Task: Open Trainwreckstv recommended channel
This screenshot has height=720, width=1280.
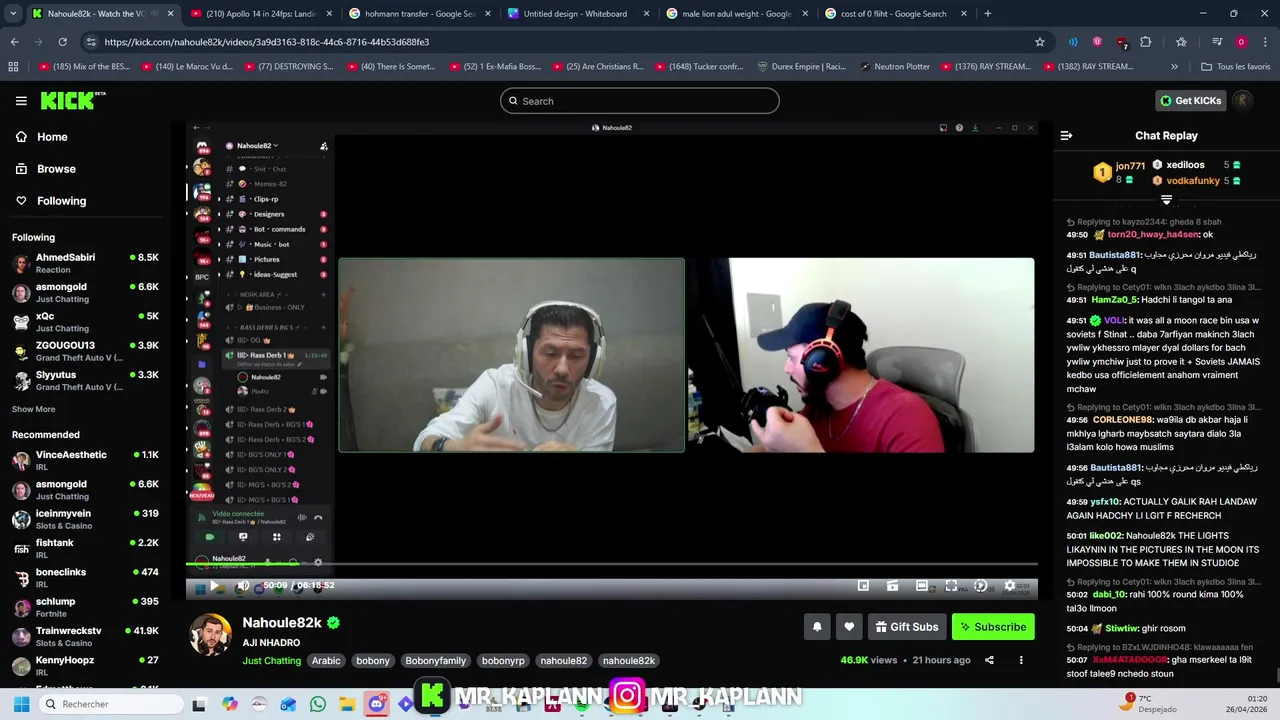Action: pyautogui.click(x=85, y=636)
